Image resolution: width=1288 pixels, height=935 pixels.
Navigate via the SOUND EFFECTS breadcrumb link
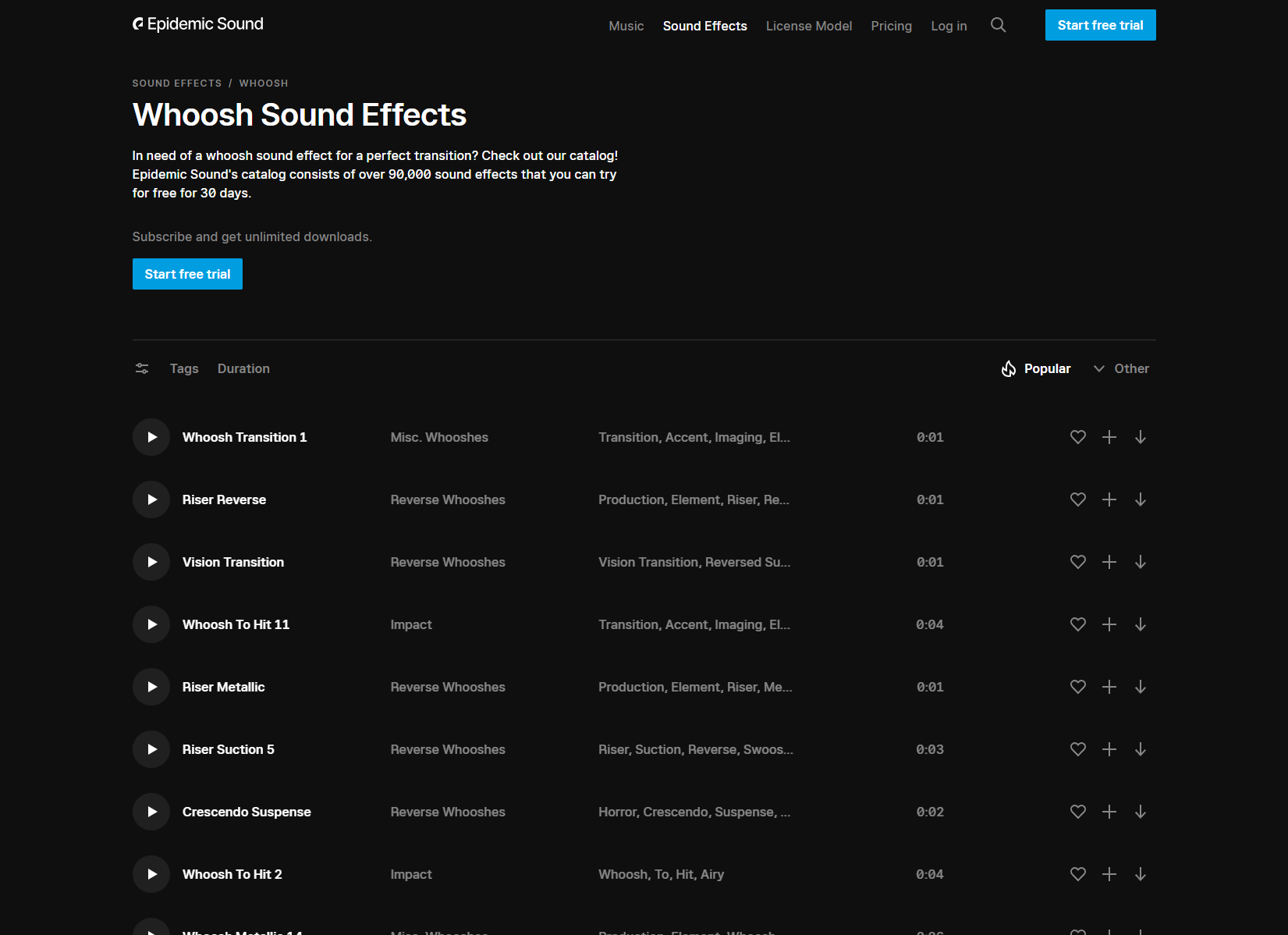pos(177,83)
